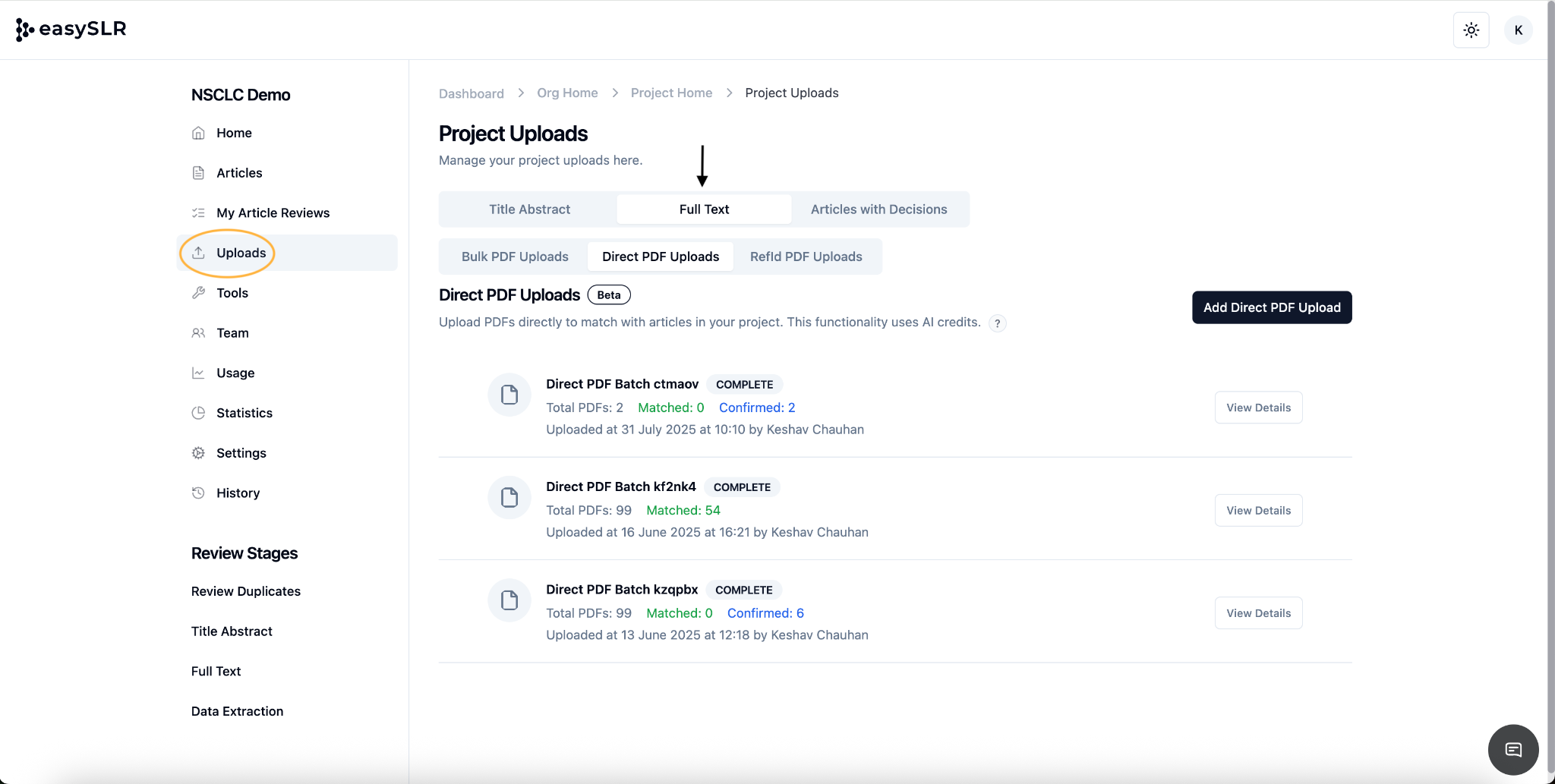The height and width of the screenshot is (784, 1555).
Task: Open My Article Reviews in sidebar
Action: coord(273,213)
